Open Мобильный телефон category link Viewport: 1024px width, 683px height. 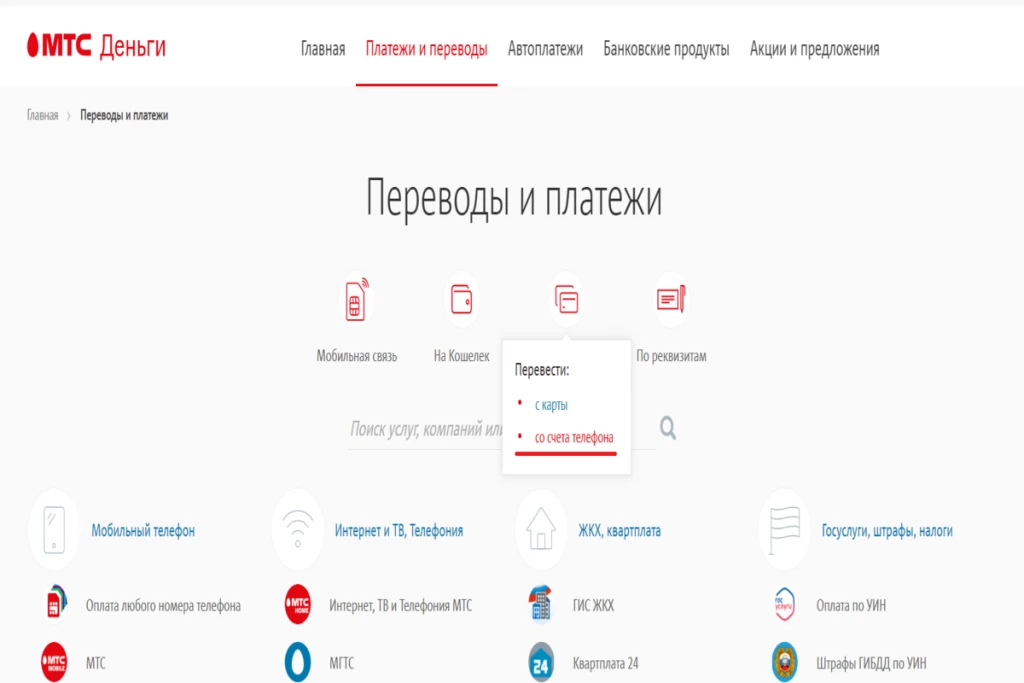143,531
